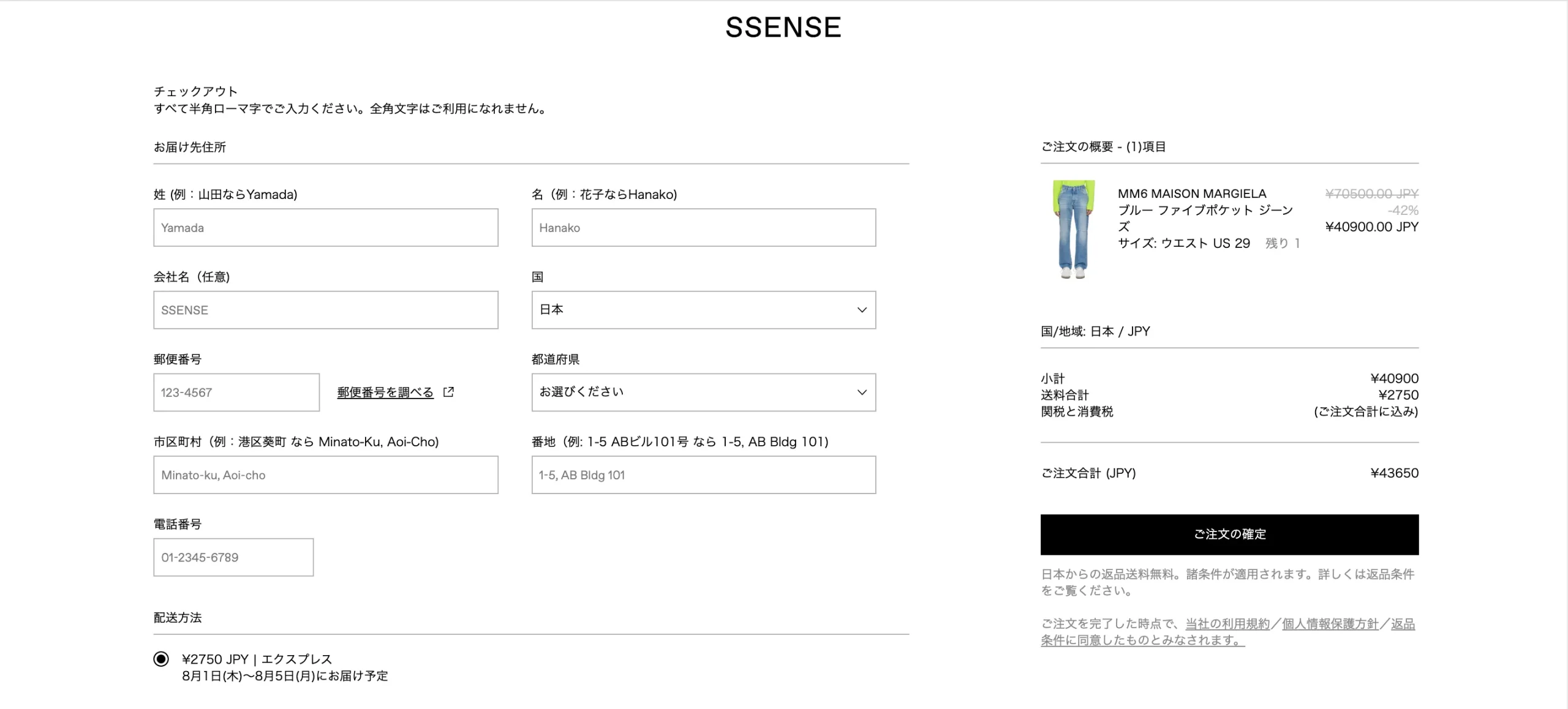Click the delivery estimate 8月1日(木)〜8月5日(月) text
The width and height of the screenshot is (1568, 709).
click(285, 676)
